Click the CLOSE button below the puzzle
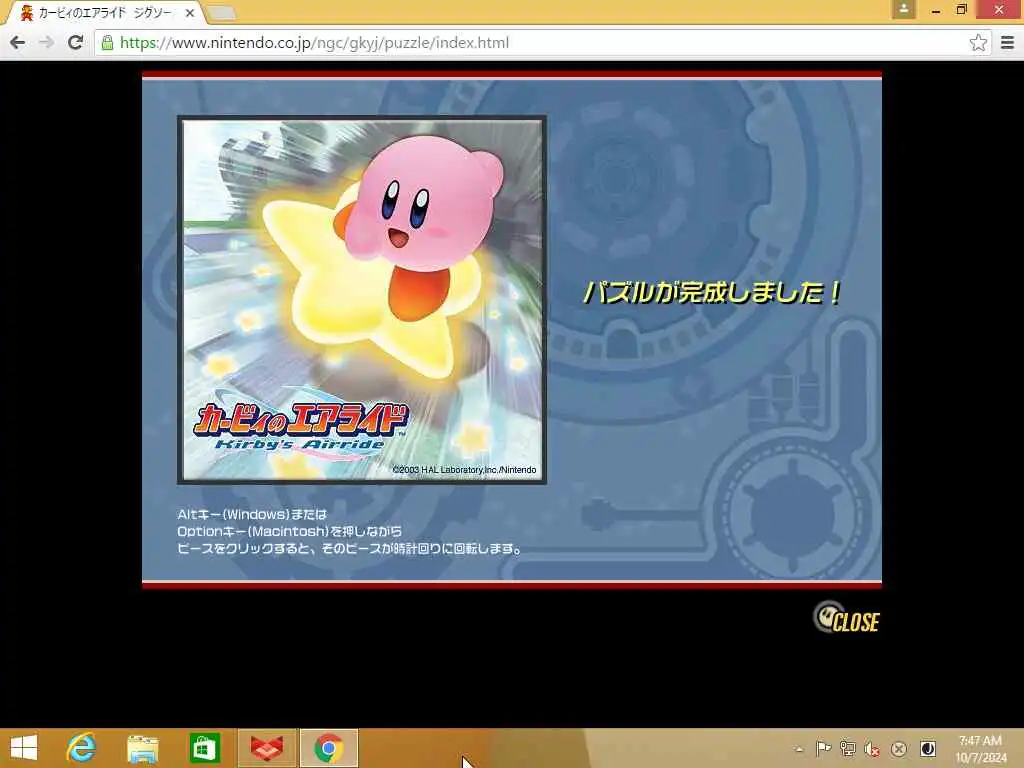Image resolution: width=1024 pixels, height=768 pixels. click(846, 618)
